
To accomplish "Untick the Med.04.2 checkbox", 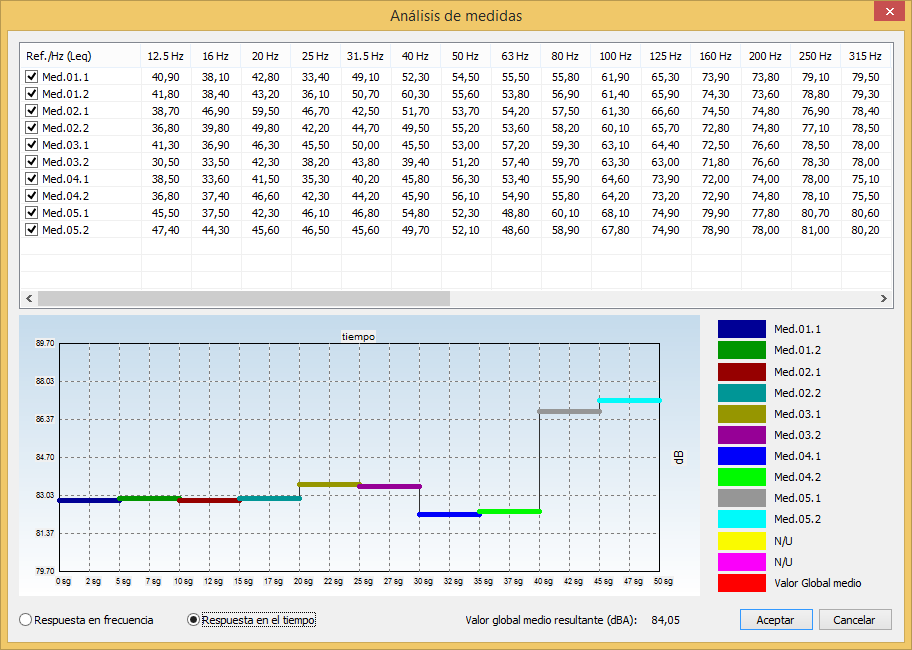I will pyautogui.click(x=31, y=196).
